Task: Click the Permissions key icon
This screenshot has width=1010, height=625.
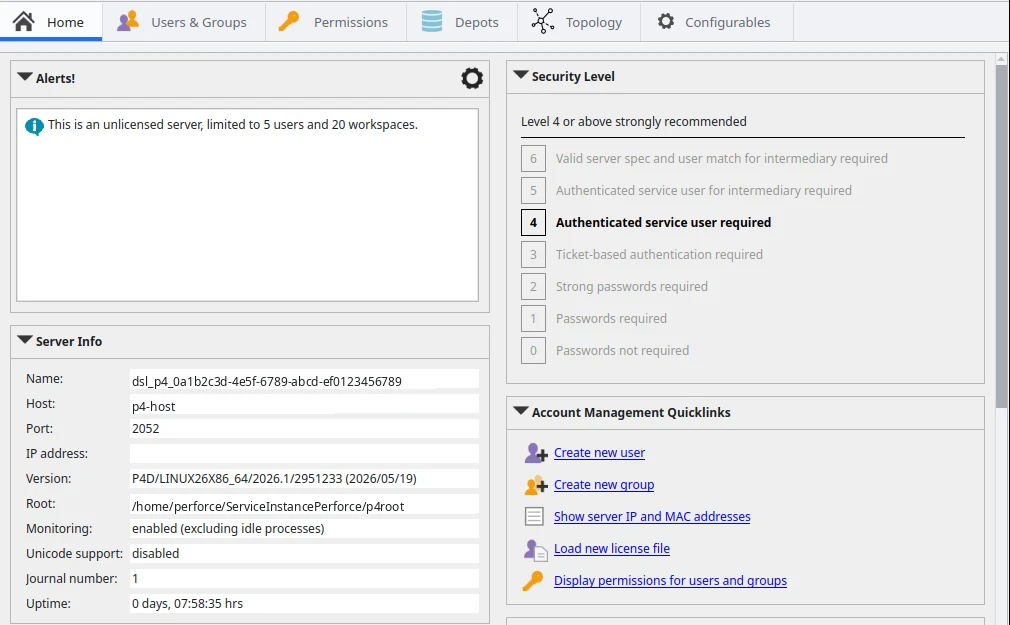Action: 289,21
